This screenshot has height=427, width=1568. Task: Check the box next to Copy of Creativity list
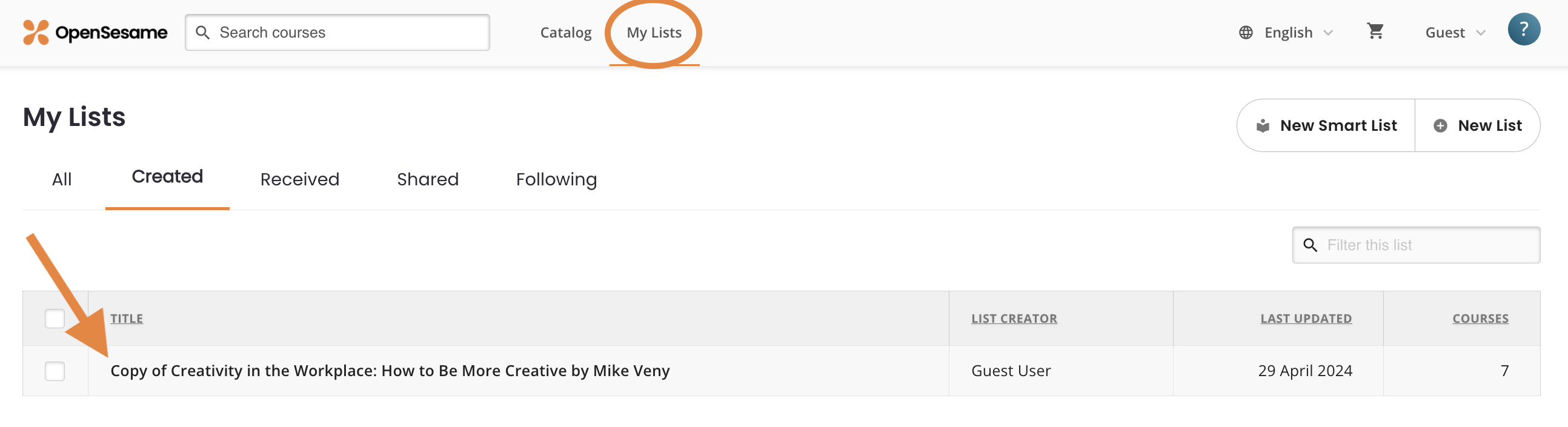(x=54, y=371)
